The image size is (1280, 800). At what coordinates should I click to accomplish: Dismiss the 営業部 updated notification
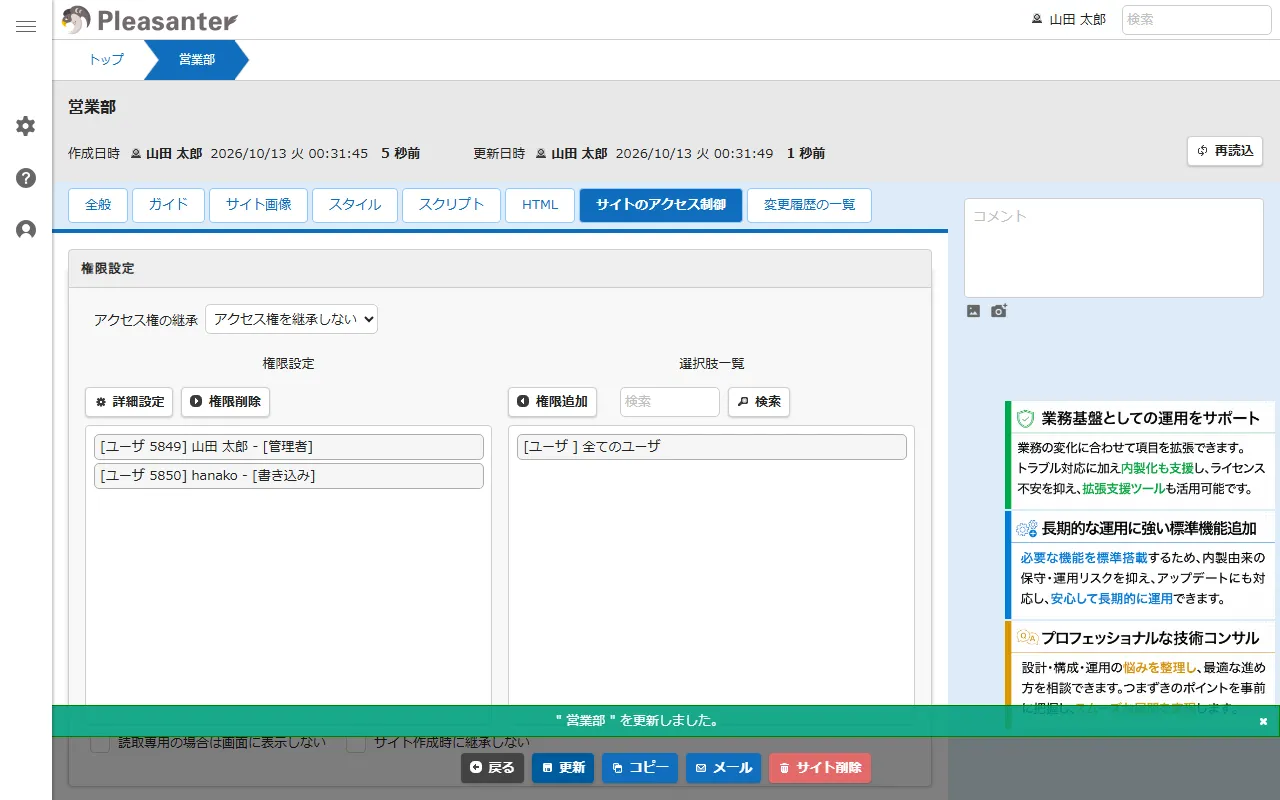[x=1263, y=721]
